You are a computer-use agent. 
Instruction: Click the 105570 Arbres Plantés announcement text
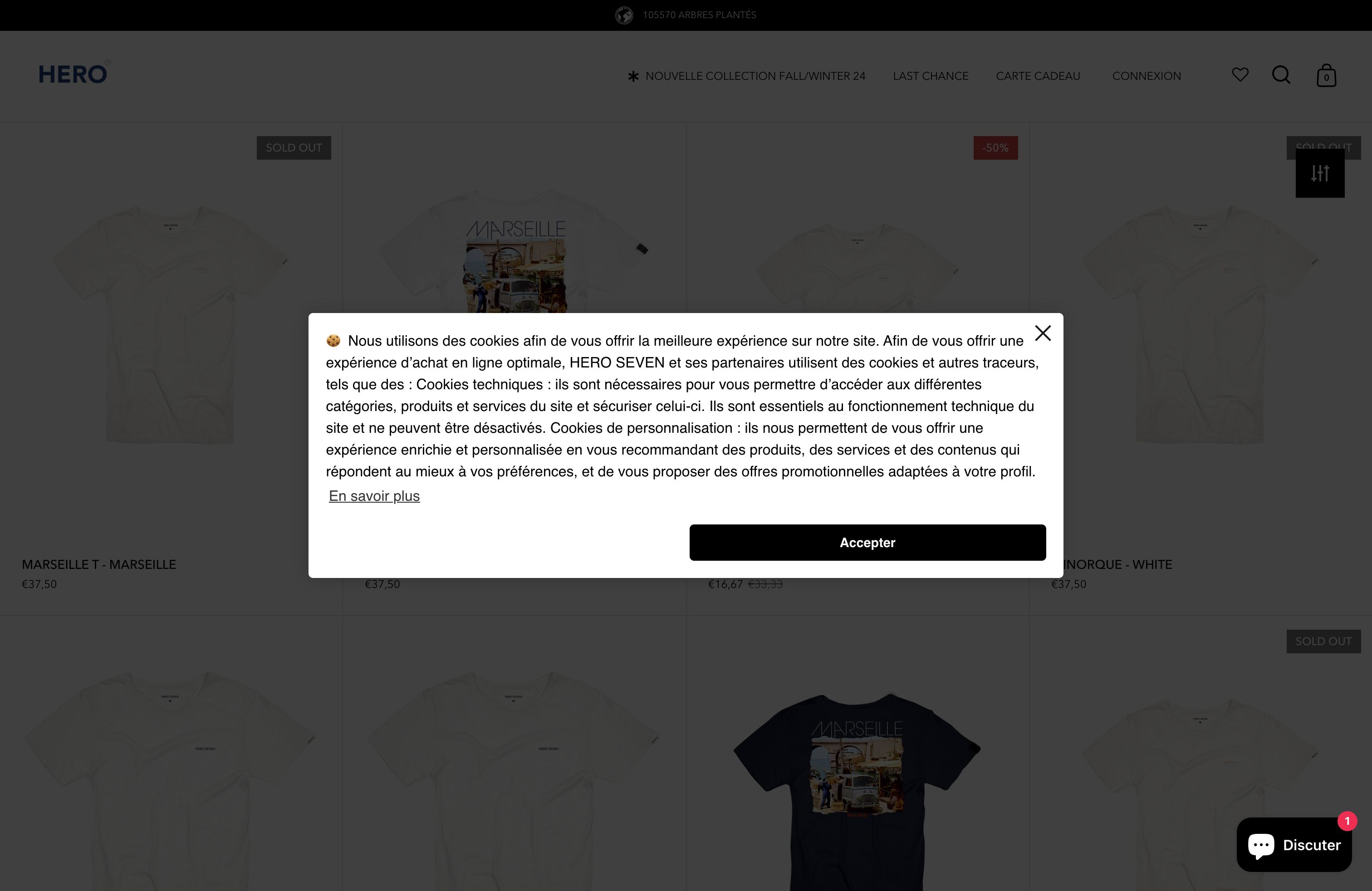click(699, 15)
